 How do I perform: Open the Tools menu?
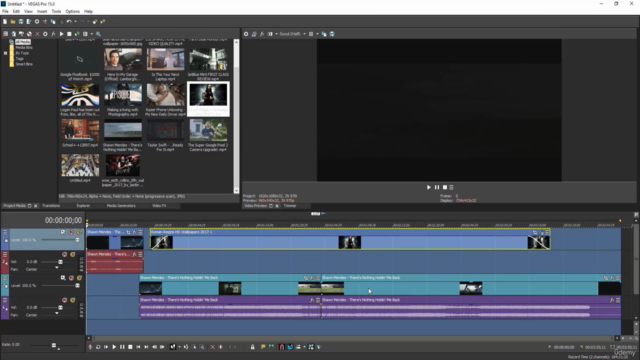(x=56, y=11)
